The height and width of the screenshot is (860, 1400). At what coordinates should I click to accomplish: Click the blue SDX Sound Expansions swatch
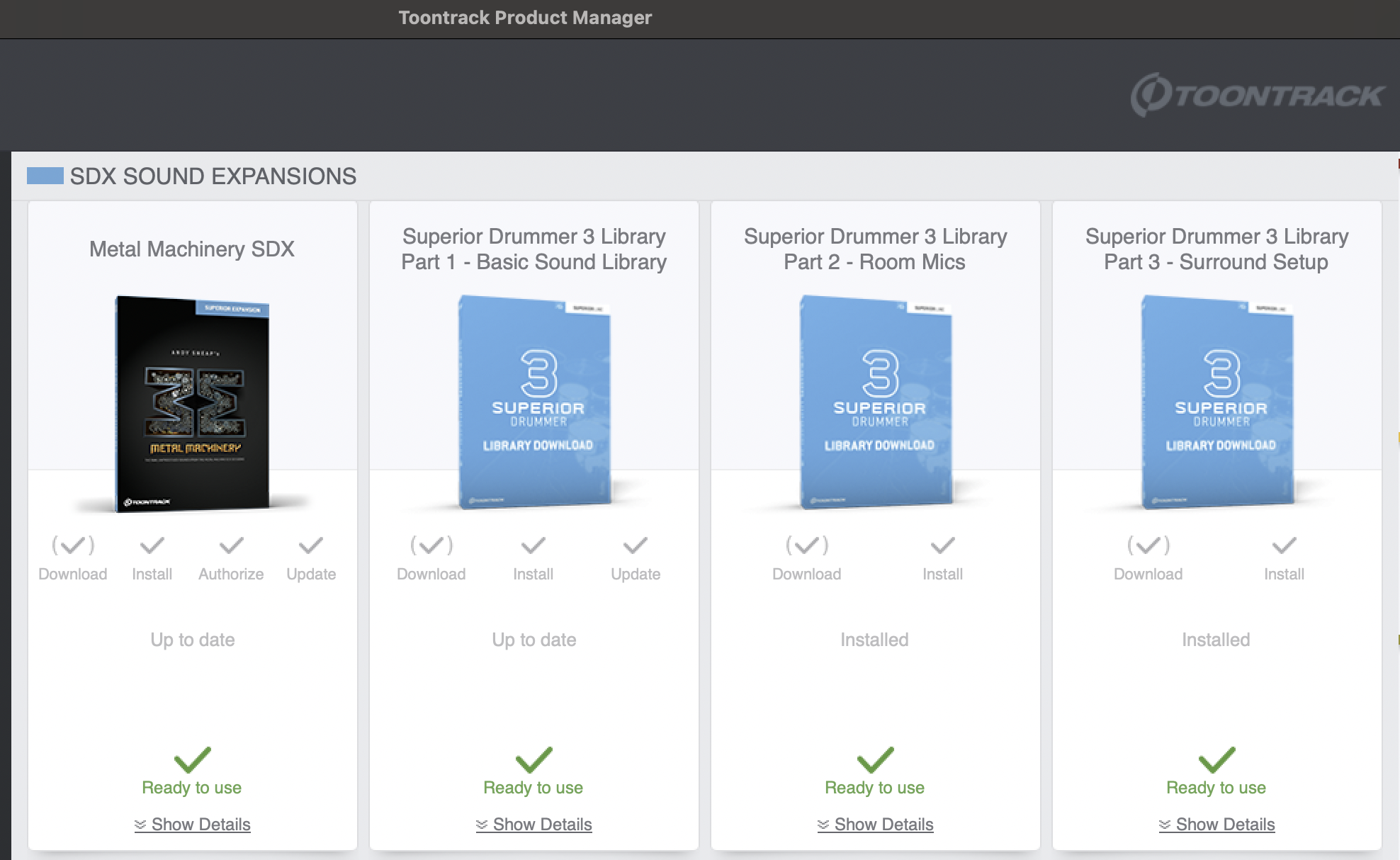[45, 176]
